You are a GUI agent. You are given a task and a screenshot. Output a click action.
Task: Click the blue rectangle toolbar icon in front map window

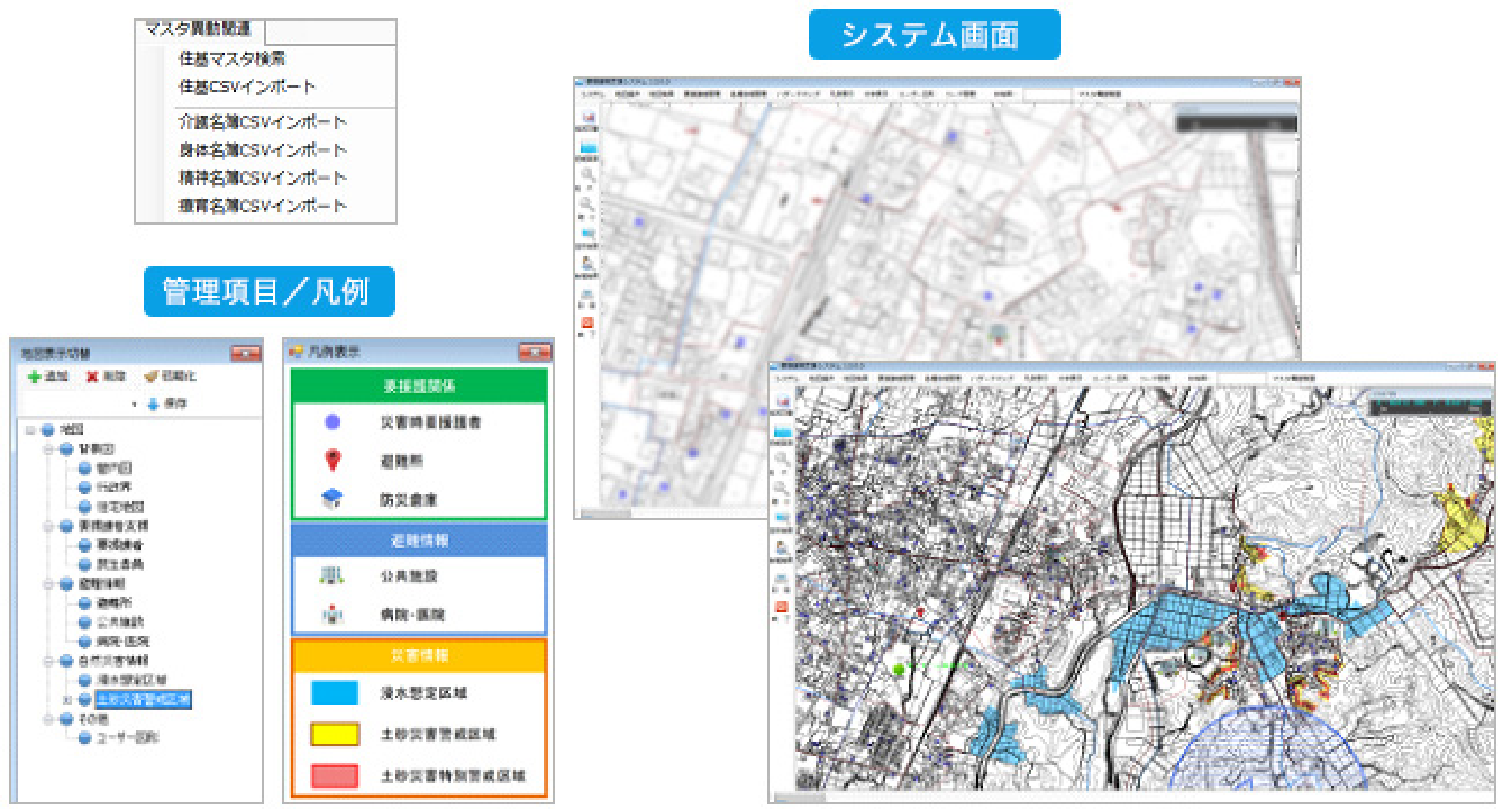tap(781, 432)
